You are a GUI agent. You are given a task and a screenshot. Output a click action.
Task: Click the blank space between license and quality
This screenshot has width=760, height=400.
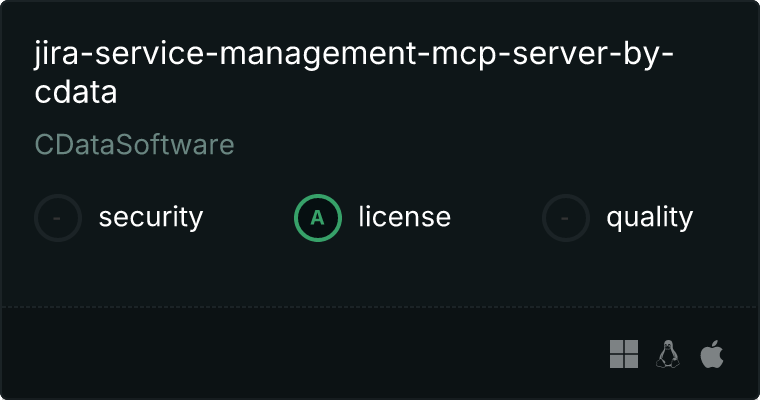496,217
